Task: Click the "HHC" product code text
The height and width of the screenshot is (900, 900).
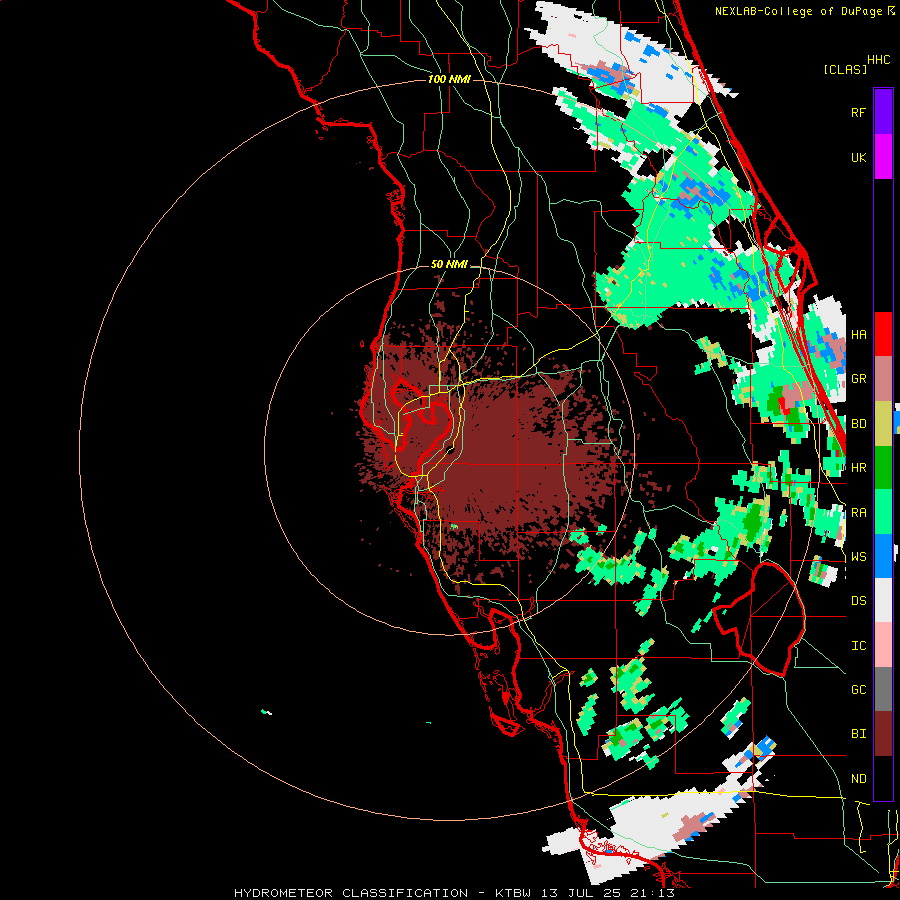Action: point(879,60)
